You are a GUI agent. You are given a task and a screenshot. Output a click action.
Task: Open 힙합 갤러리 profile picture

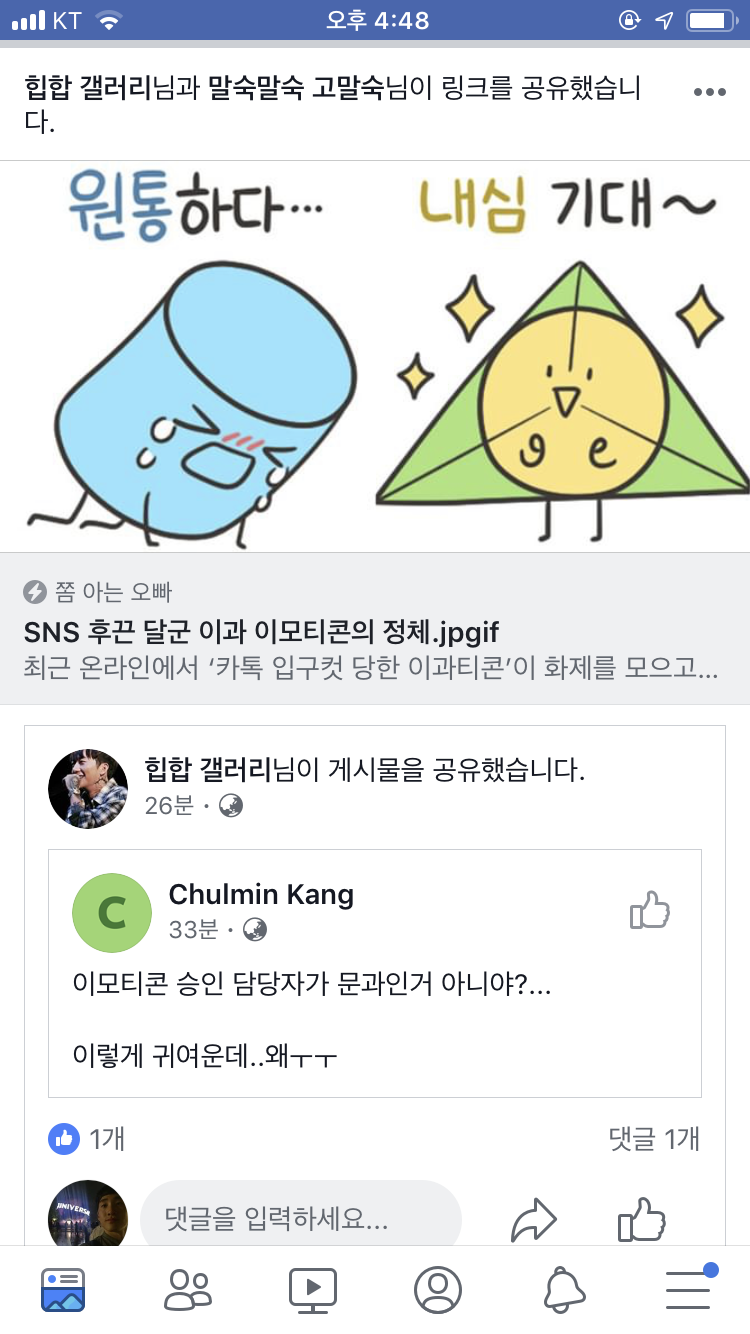pos(88,788)
